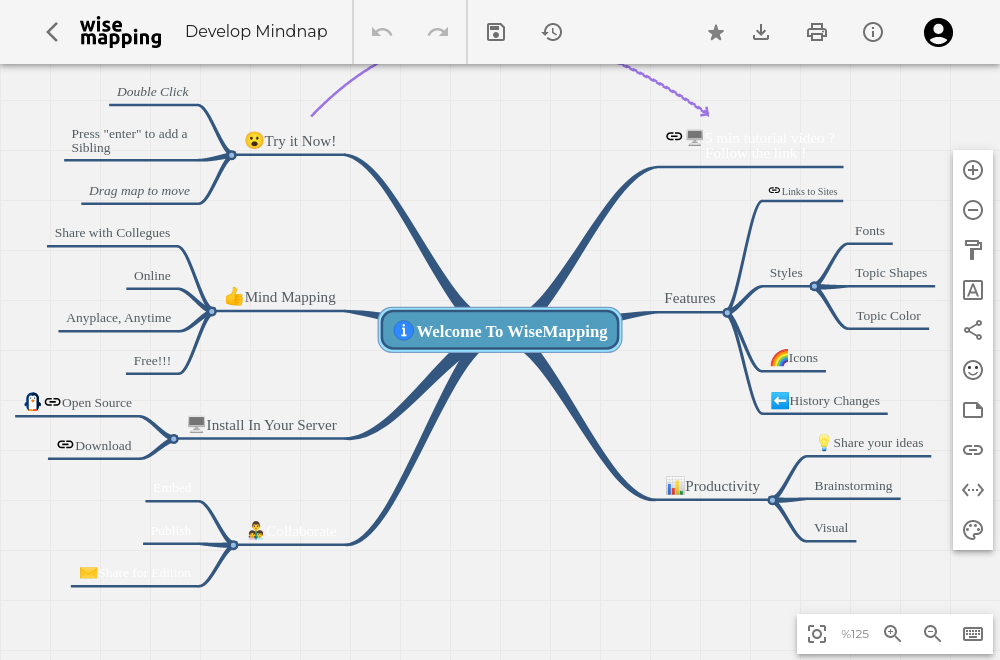Image resolution: width=1000 pixels, height=660 pixels.
Task: Select the Try it Now! topic
Action: [x=300, y=141]
